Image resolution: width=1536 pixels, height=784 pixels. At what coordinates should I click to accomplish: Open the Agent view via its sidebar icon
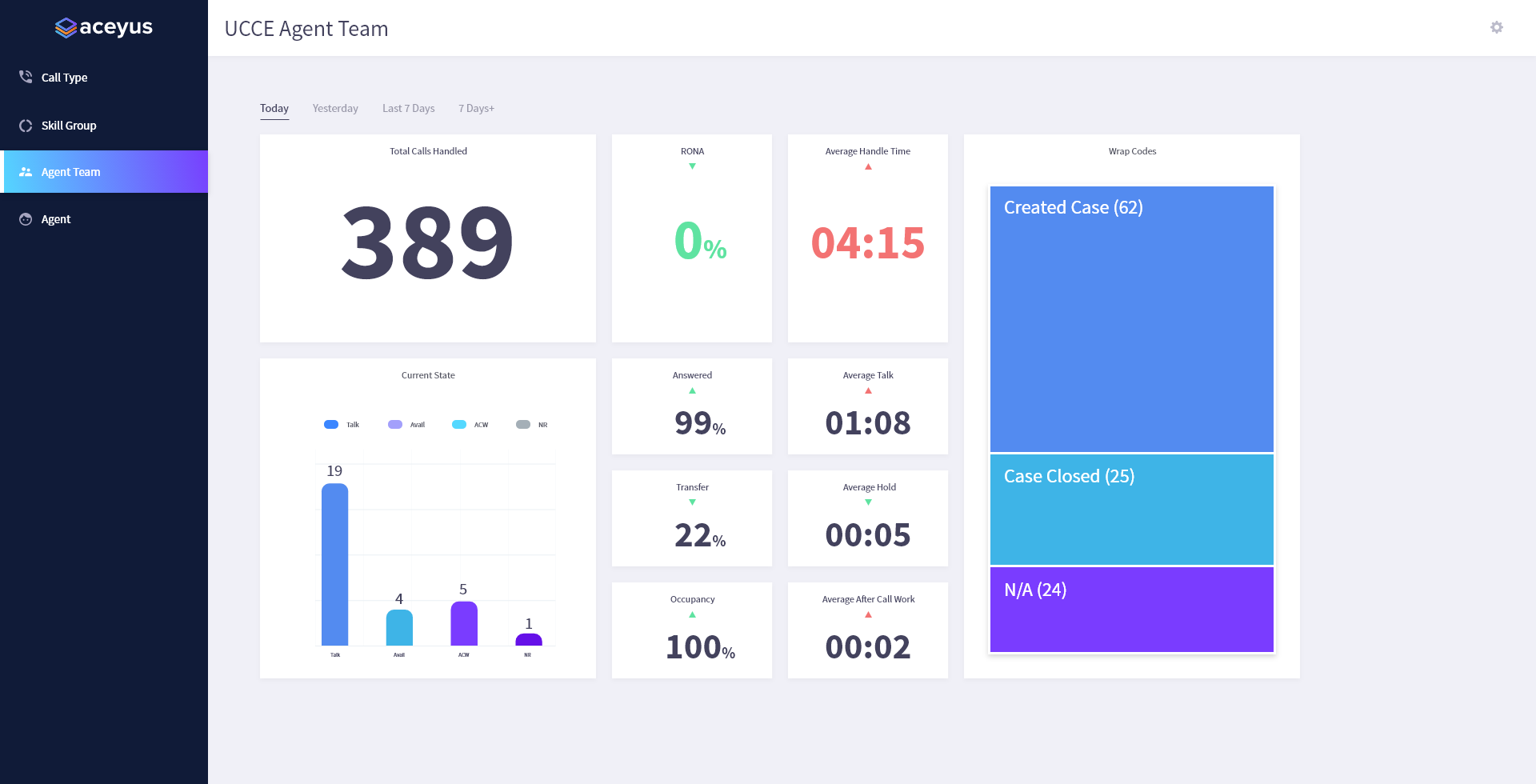pyautogui.click(x=26, y=218)
